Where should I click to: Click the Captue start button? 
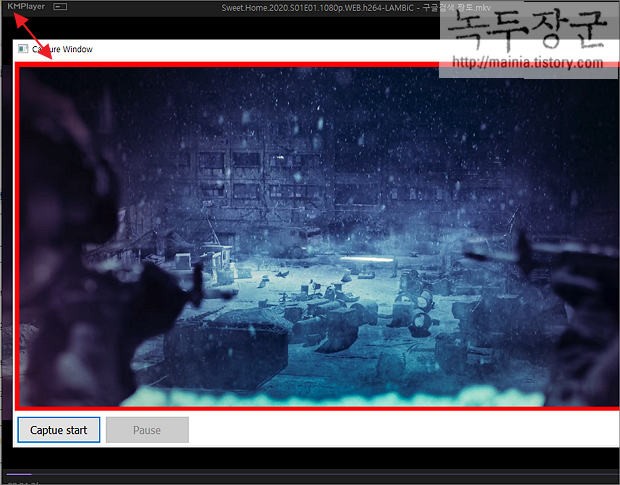59,430
